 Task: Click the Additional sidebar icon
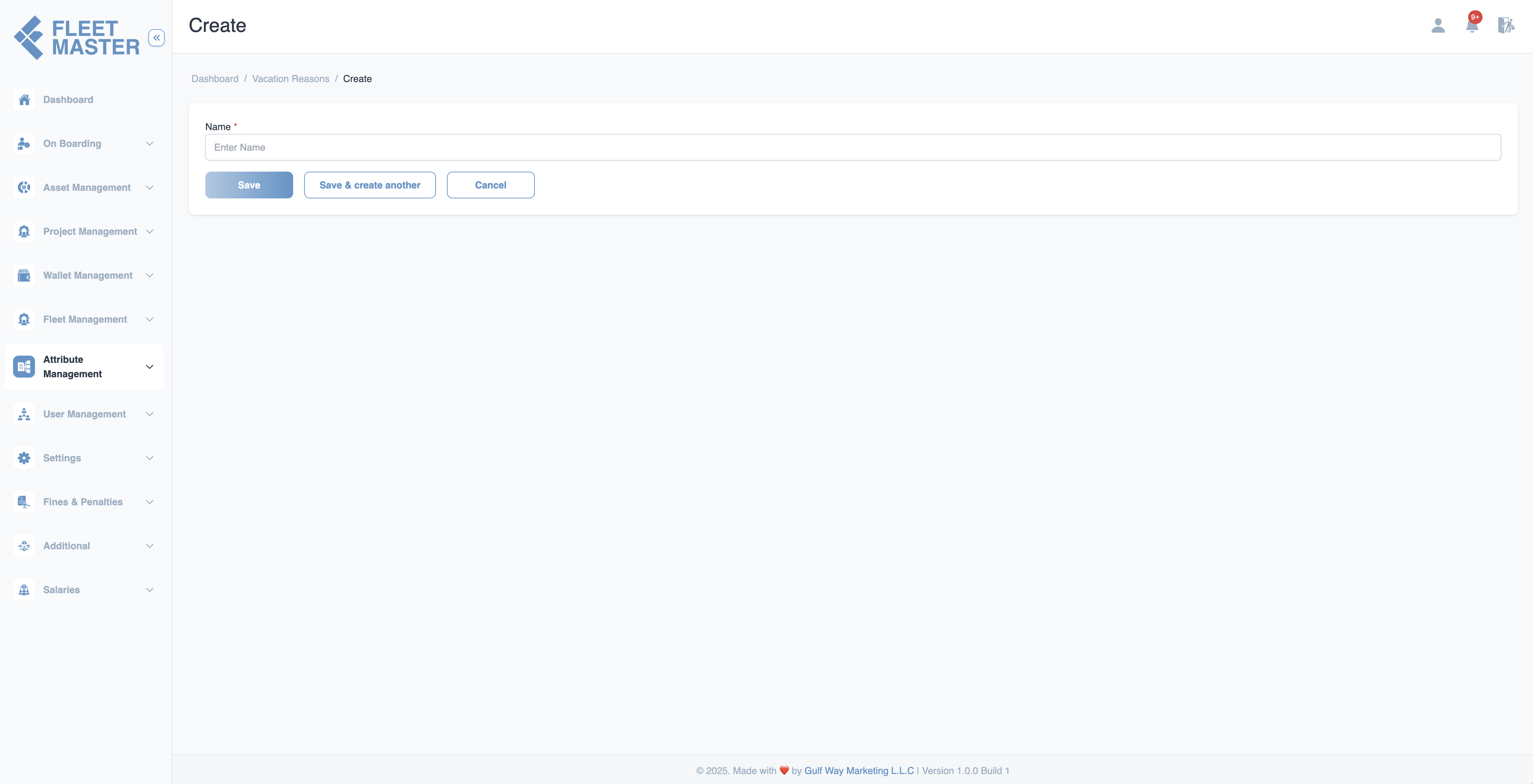[24, 546]
